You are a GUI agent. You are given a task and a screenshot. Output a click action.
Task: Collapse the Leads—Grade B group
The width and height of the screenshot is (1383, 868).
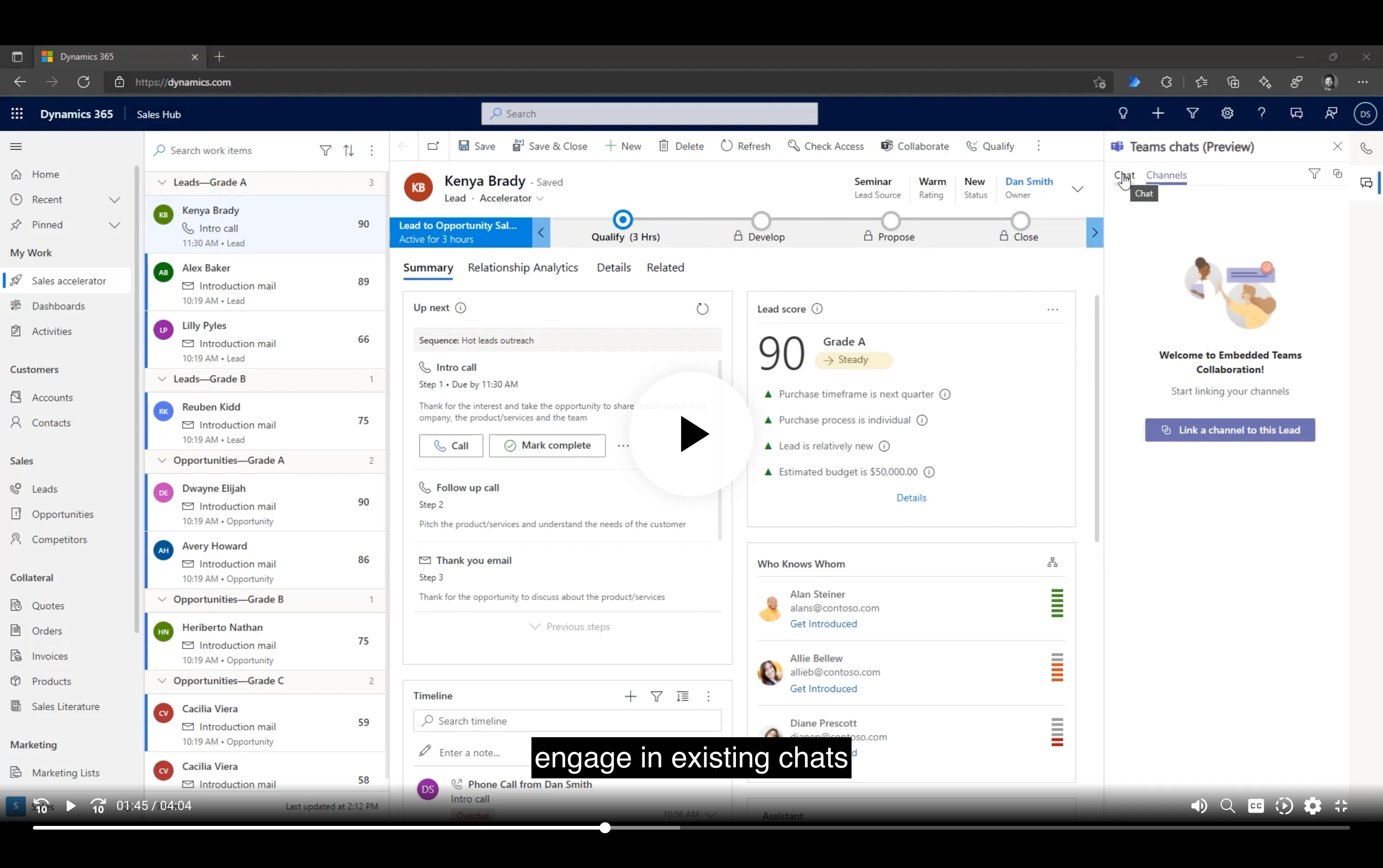click(162, 379)
